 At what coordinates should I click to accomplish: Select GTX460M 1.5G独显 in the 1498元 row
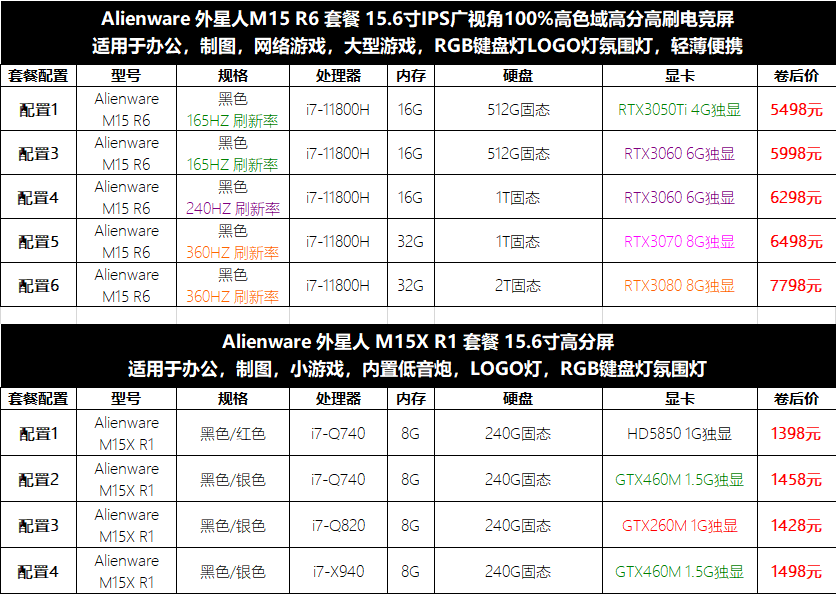[680, 572]
